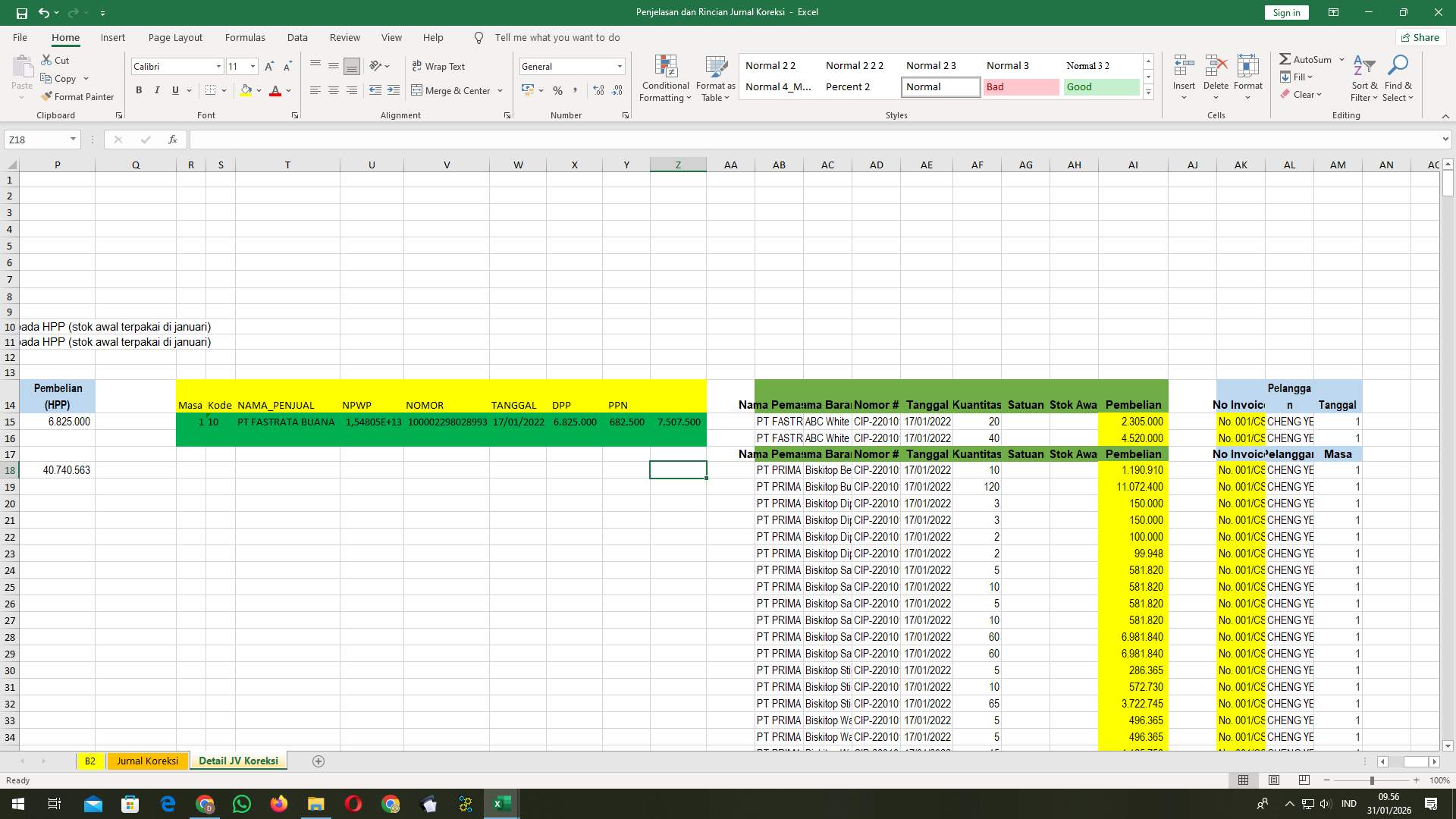The image size is (1456, 819).
Task: Open Sort & Filter options
Action: coord(1363,78)
